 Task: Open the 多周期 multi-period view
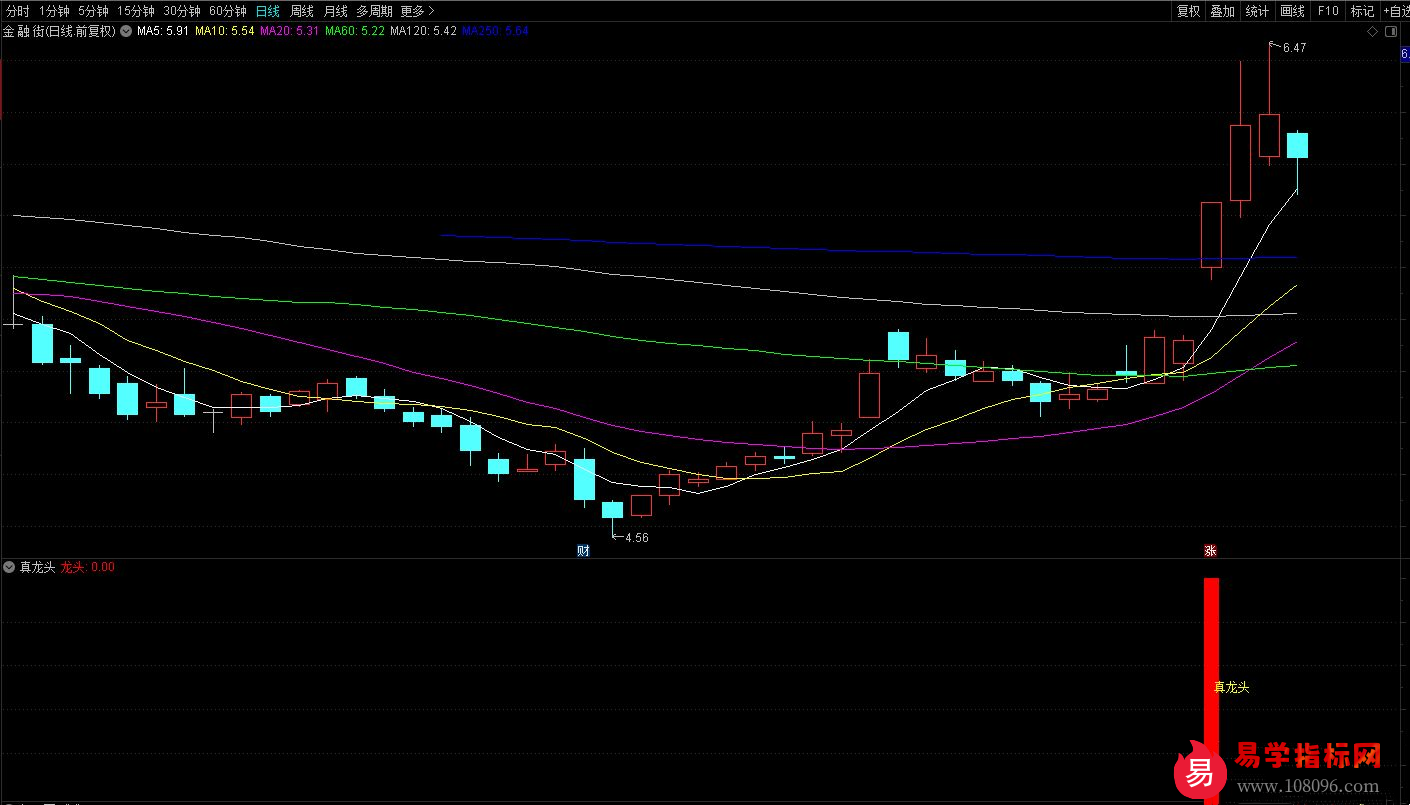(374, 11)
